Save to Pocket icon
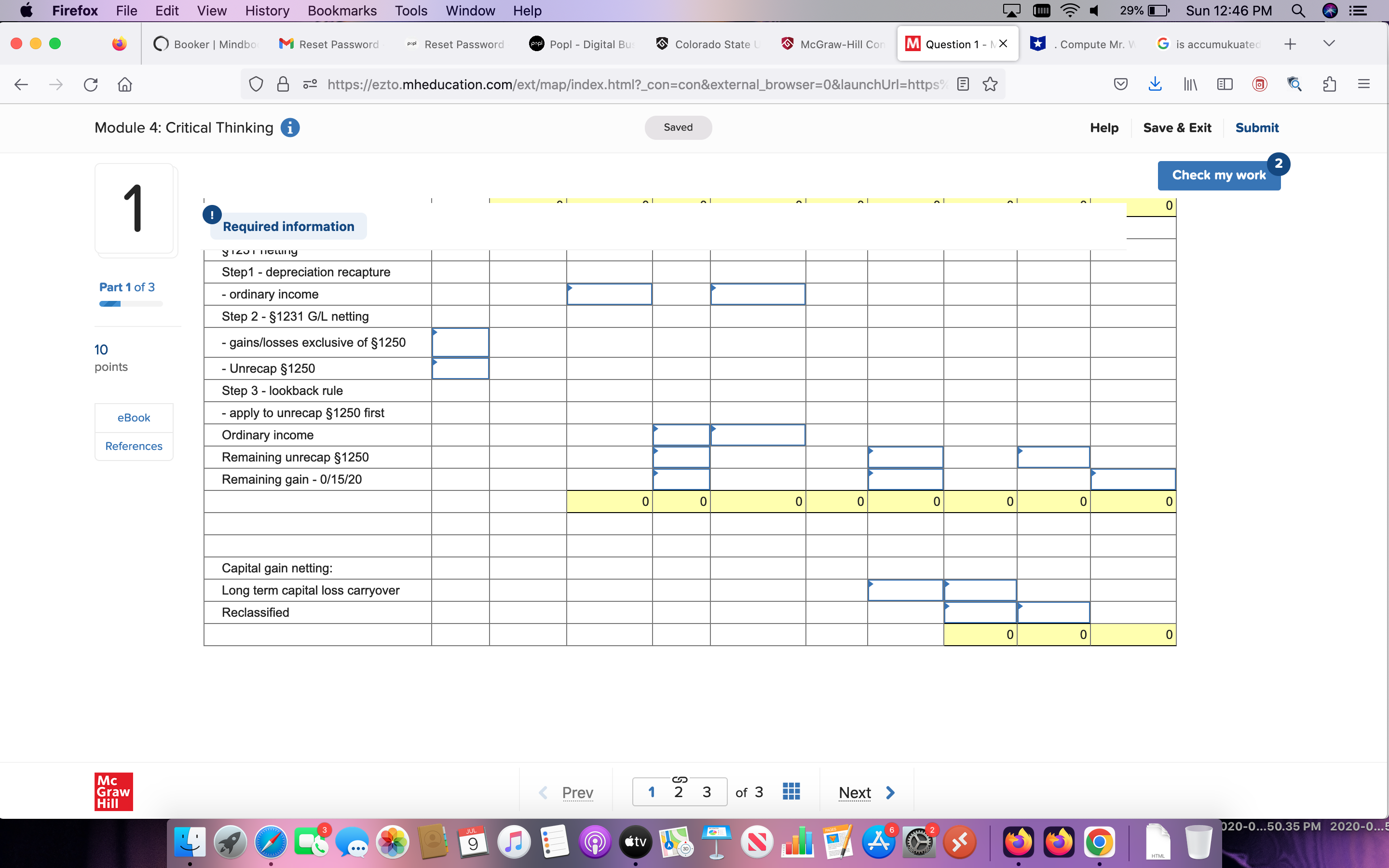Image resolution: width=1389 pixels, height=868 pixels. click(1120, 84)
